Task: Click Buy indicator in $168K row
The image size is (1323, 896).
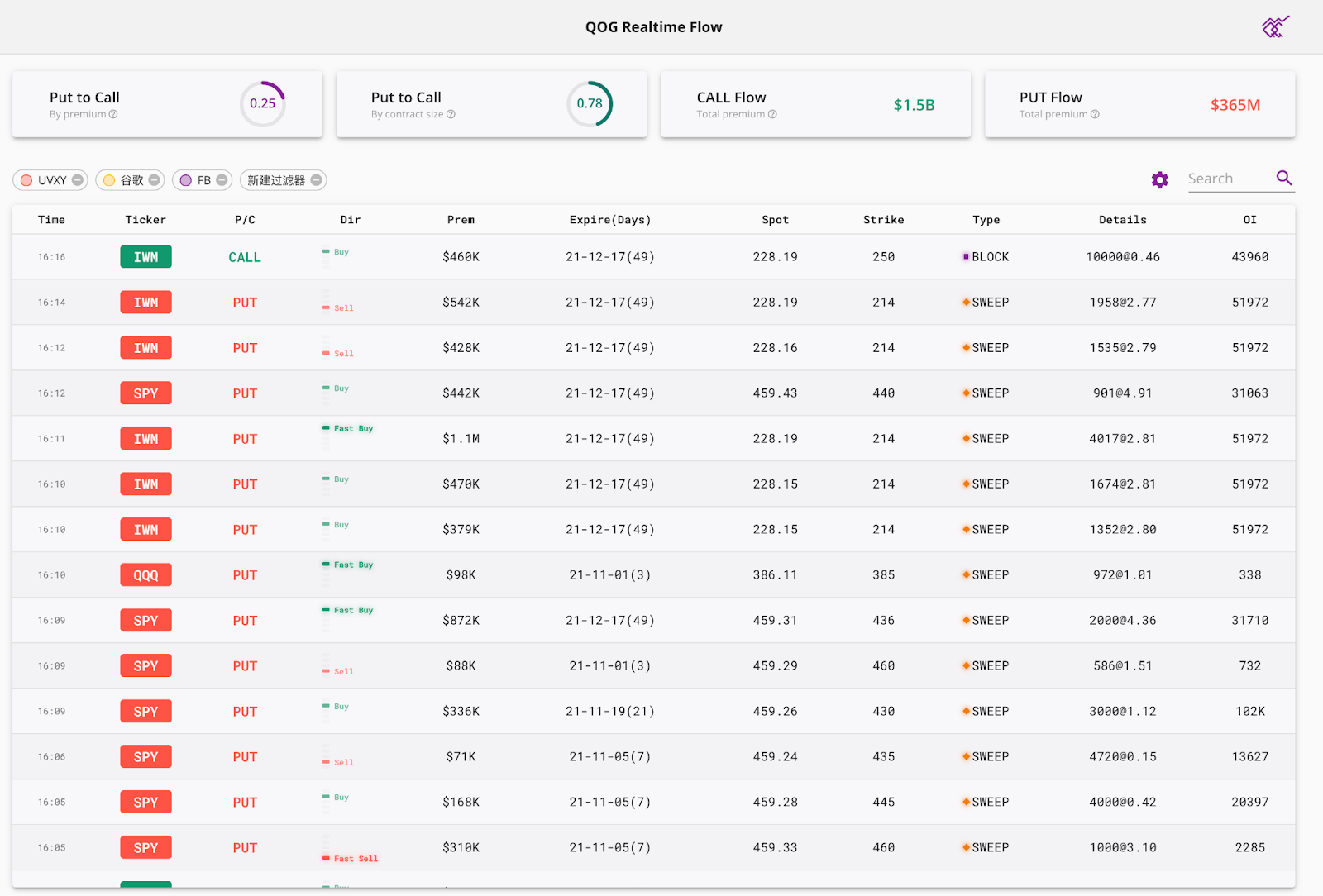Action: coord(336,798)
